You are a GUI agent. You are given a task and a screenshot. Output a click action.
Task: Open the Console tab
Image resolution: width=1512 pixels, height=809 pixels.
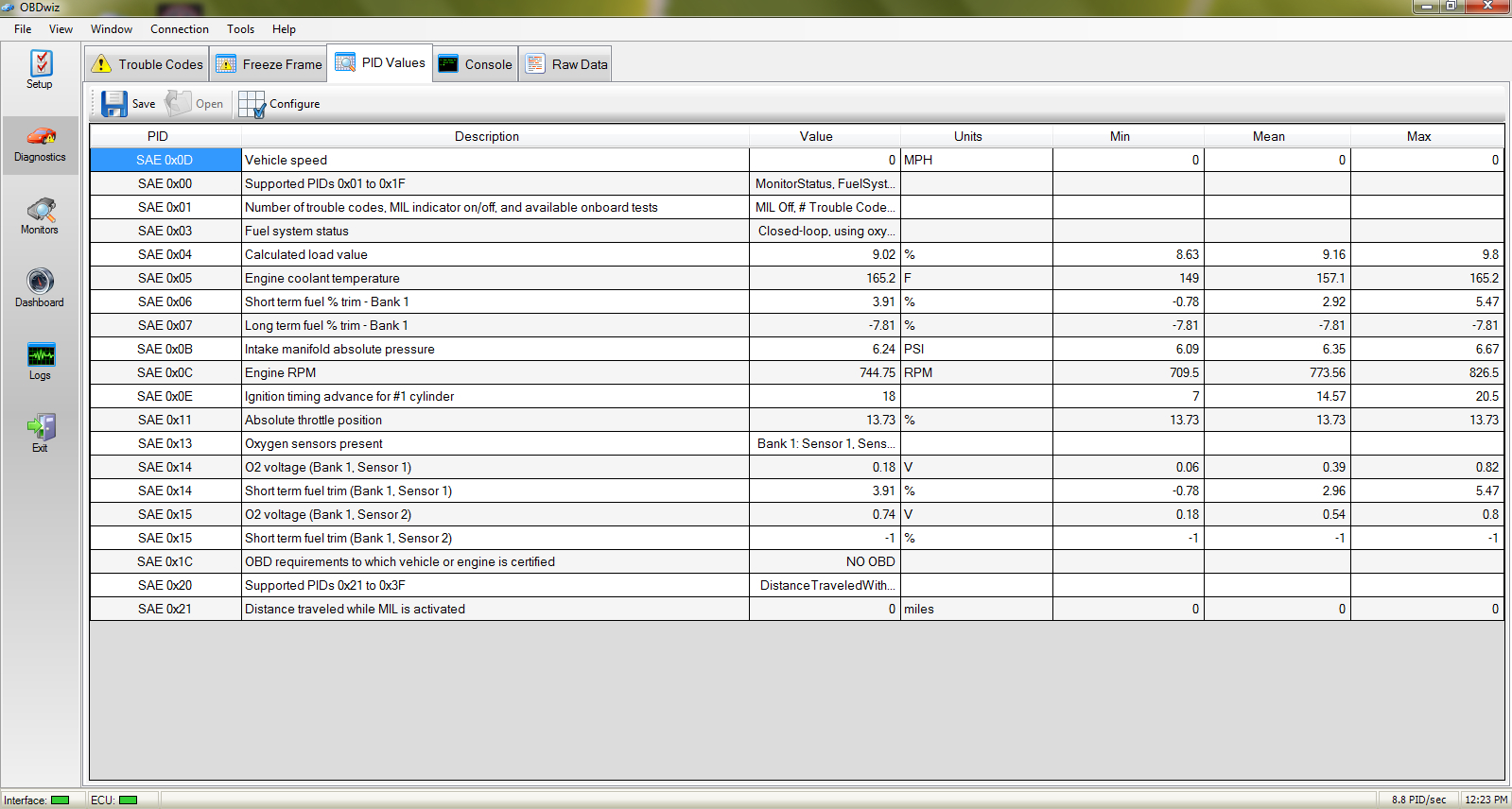tap(476, 64)
